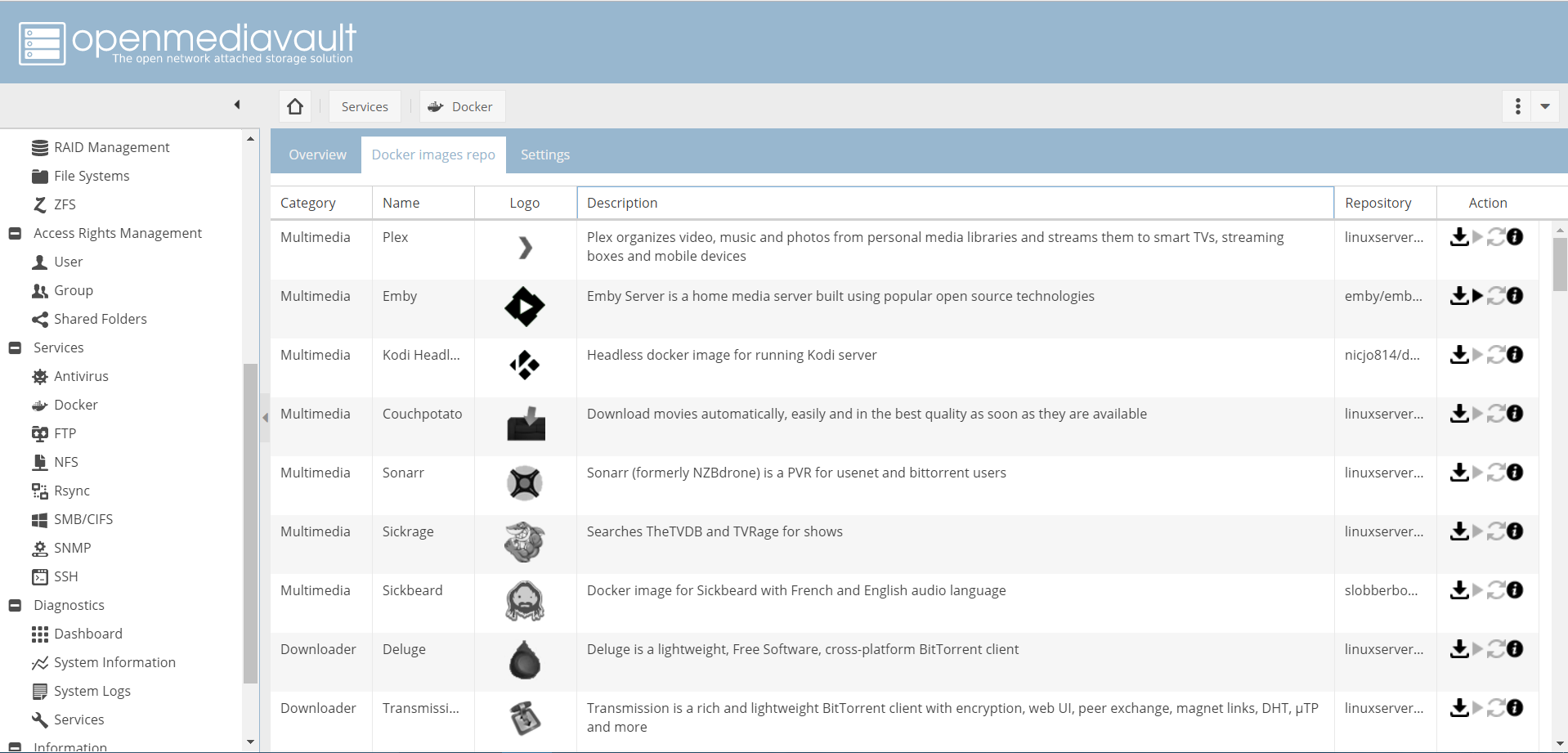Click info icon for Plex row
Viewport: 1568px width, 753px height.
tap(1515, 237)
